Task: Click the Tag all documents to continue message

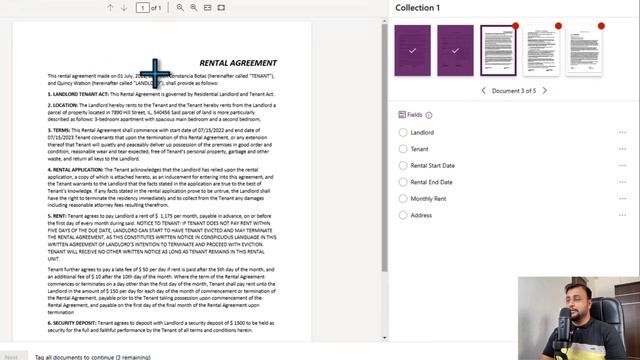Action: coord(93,357)
